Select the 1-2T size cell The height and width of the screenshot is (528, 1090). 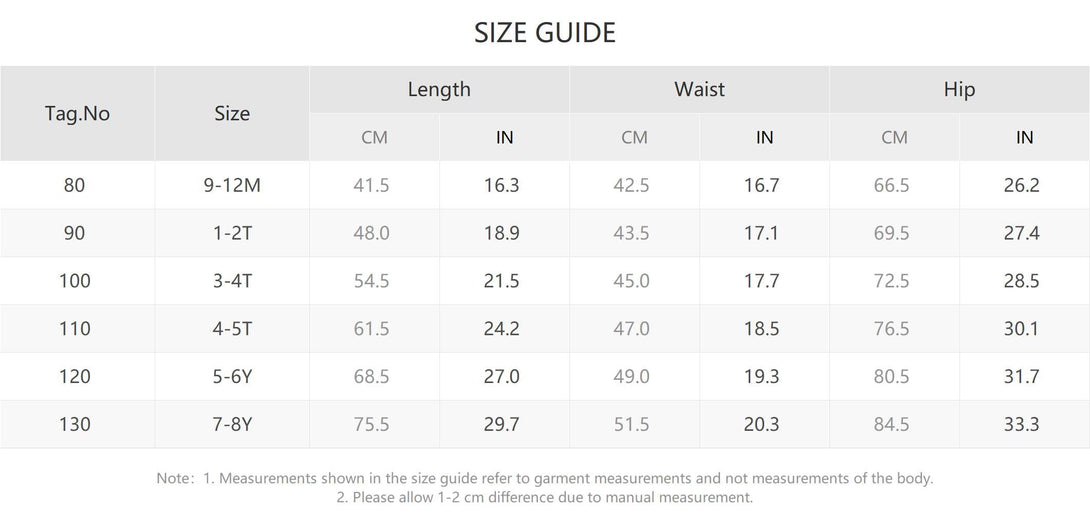(x=232, y=233)
